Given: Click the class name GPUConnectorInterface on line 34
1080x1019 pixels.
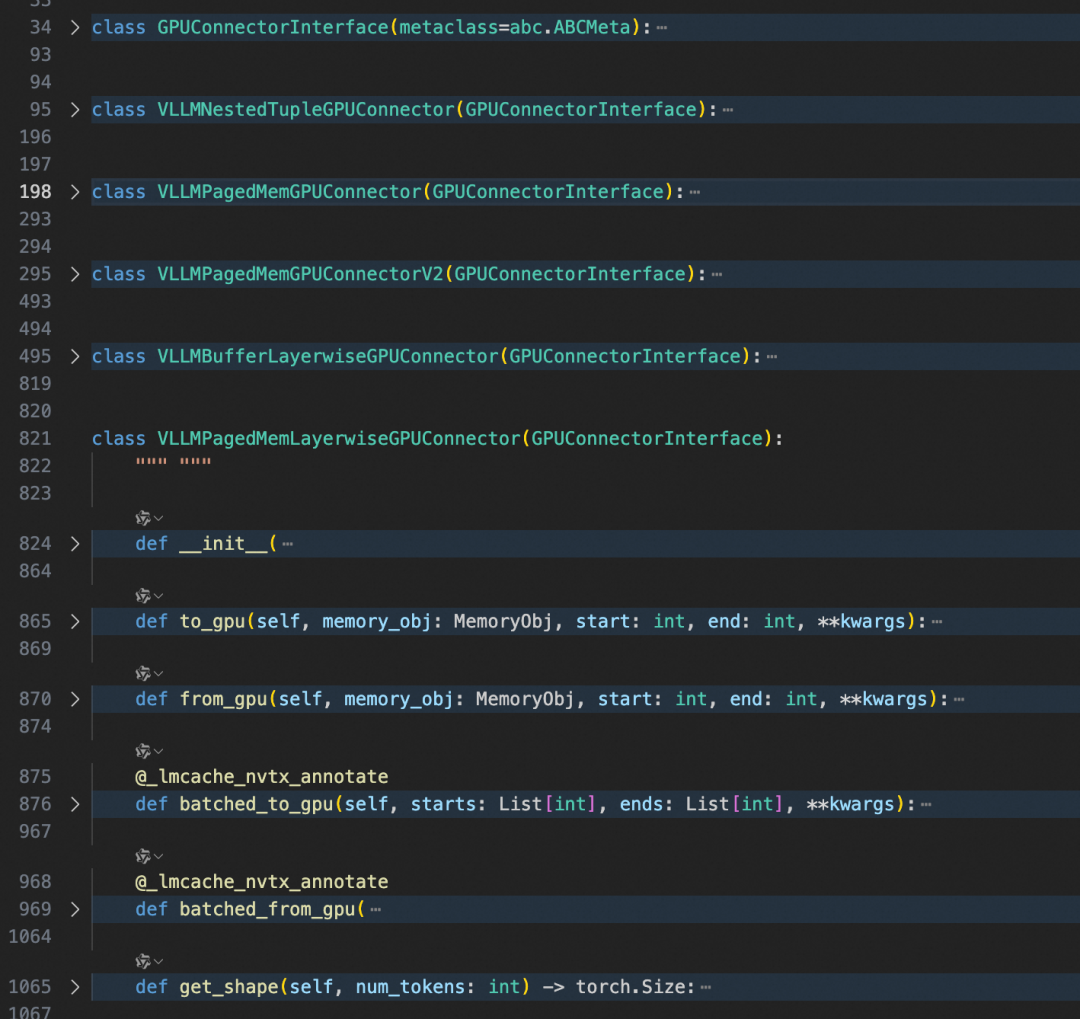Looking at the screenshot, I should (x=273, y=28).
